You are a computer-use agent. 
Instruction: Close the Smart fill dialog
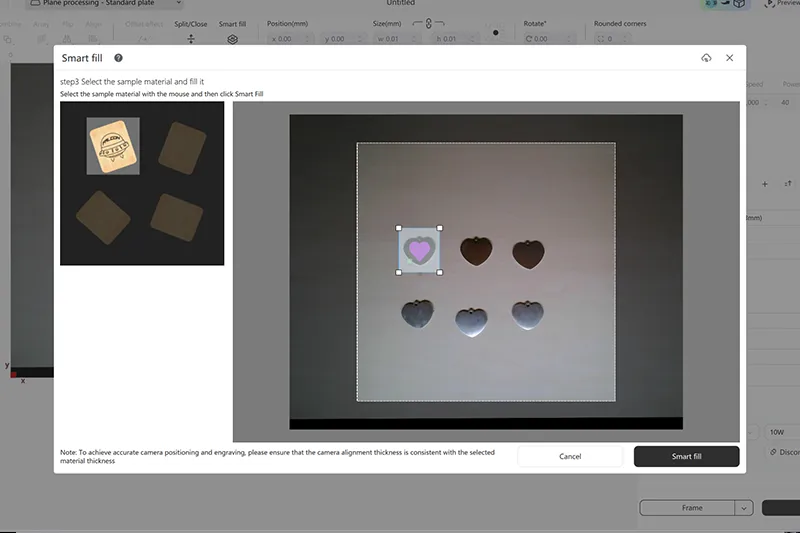tap(730, 58)
